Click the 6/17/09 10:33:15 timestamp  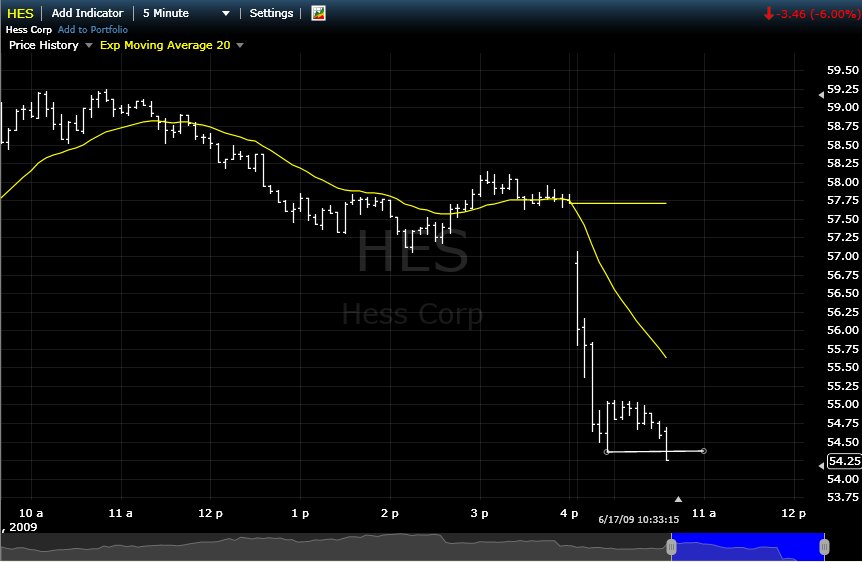click(x=639, y=519)
